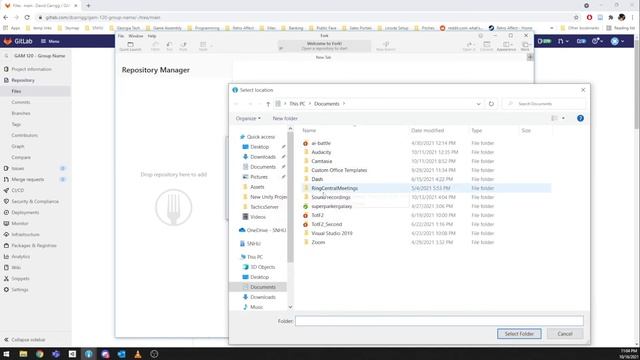Expand the address bar history dropdown

478,104
